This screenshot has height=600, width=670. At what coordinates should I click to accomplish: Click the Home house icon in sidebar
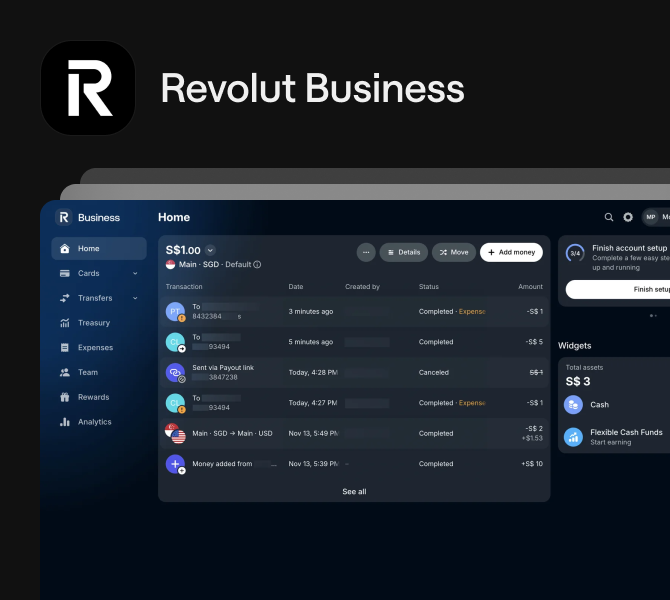pos(65,249)
